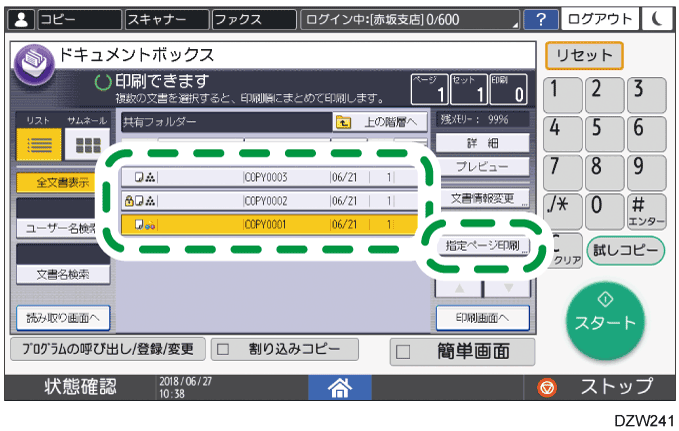Tap keypad number 8
The width and height of the screenshot is (679, 431).
605,172
